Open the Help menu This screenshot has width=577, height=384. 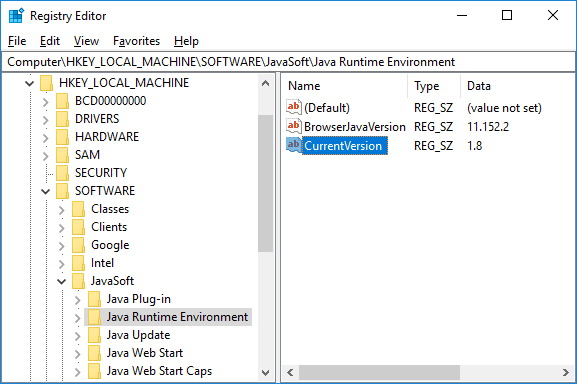186,41
